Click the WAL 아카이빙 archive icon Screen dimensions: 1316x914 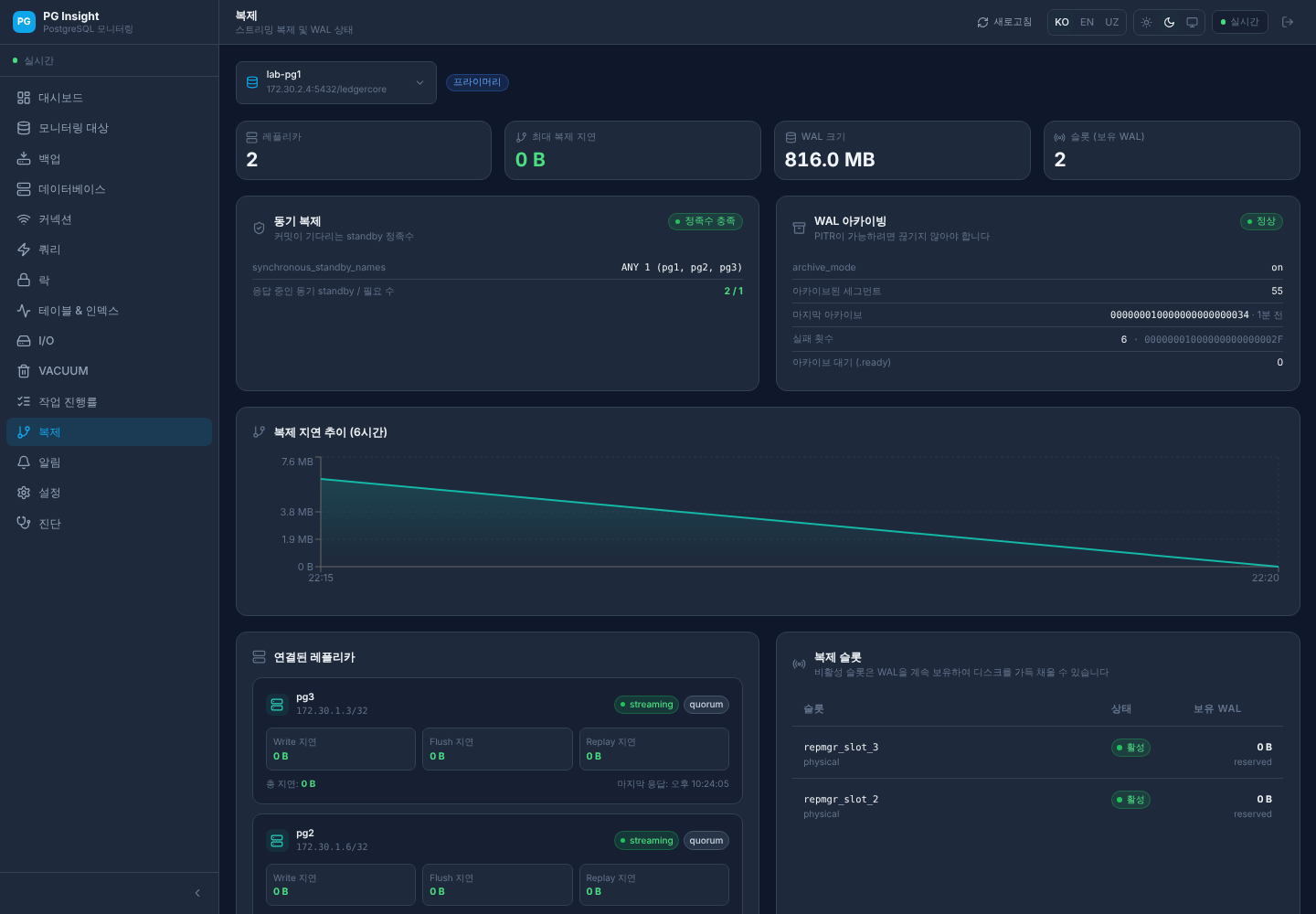pyautogui.click(x=799, y=228)
